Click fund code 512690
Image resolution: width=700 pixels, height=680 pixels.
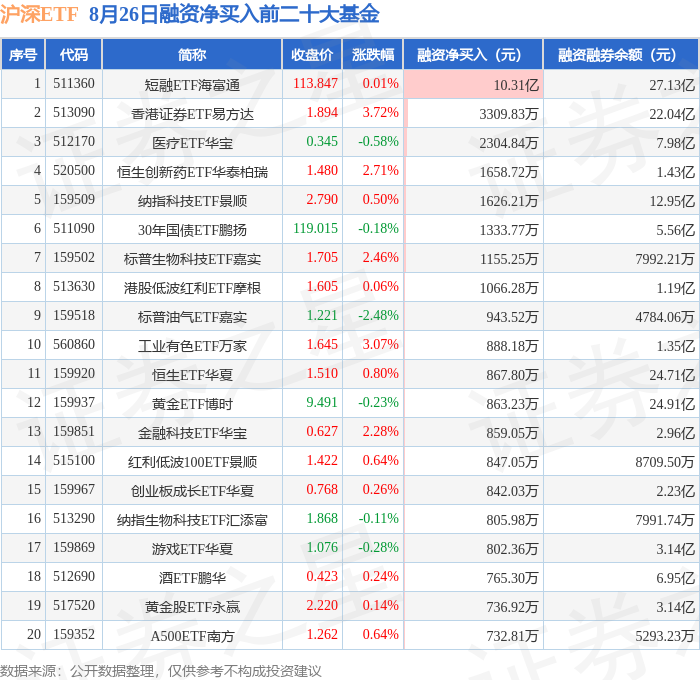(x=74, y=576)
